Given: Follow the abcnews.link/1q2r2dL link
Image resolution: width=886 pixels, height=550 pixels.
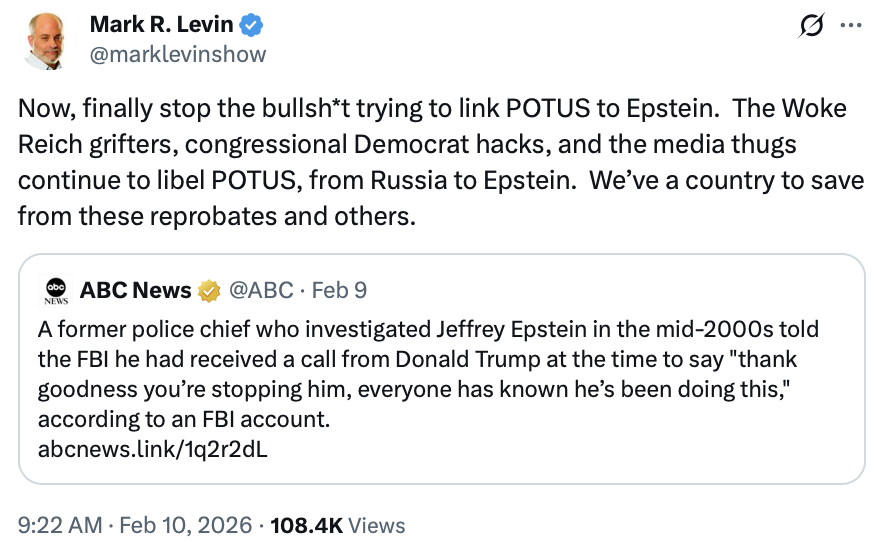Looking at the screenshot, I should pos(152,449).
